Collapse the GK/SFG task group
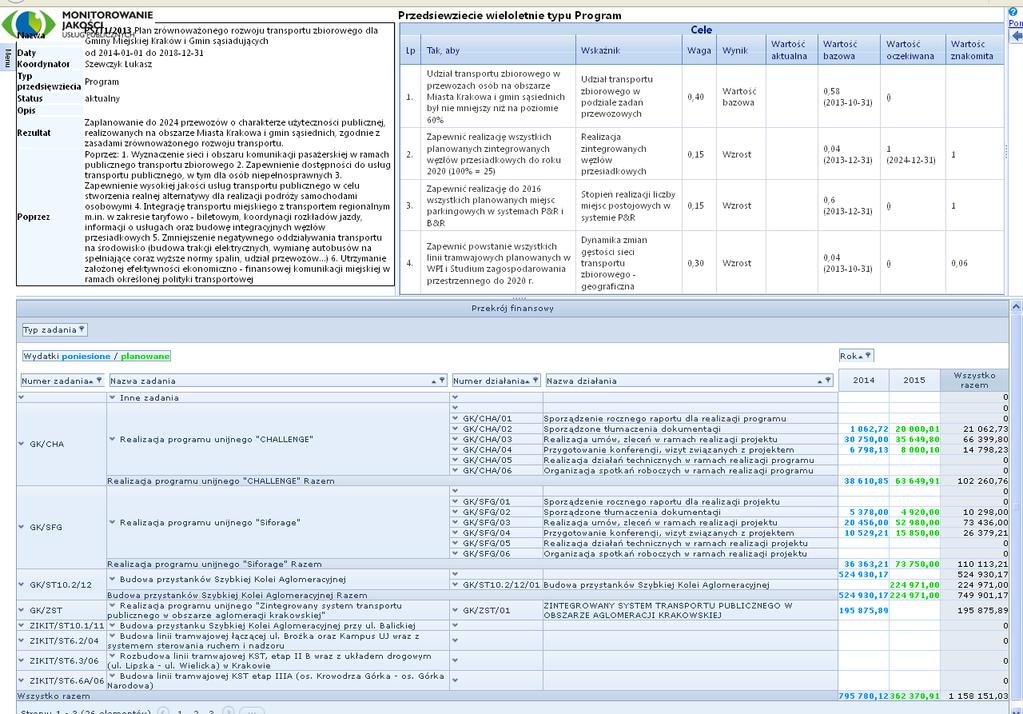This screenshot has height=714, width=1023. pos(22,527)
